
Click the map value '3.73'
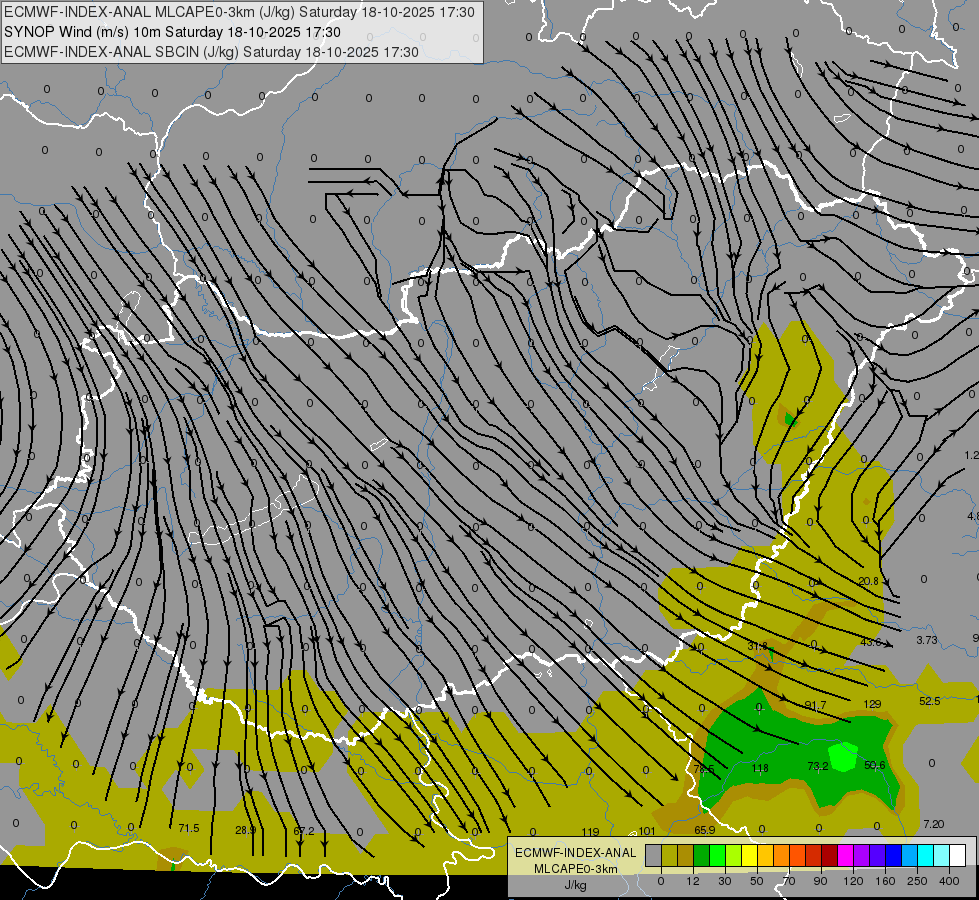point(927,640)
